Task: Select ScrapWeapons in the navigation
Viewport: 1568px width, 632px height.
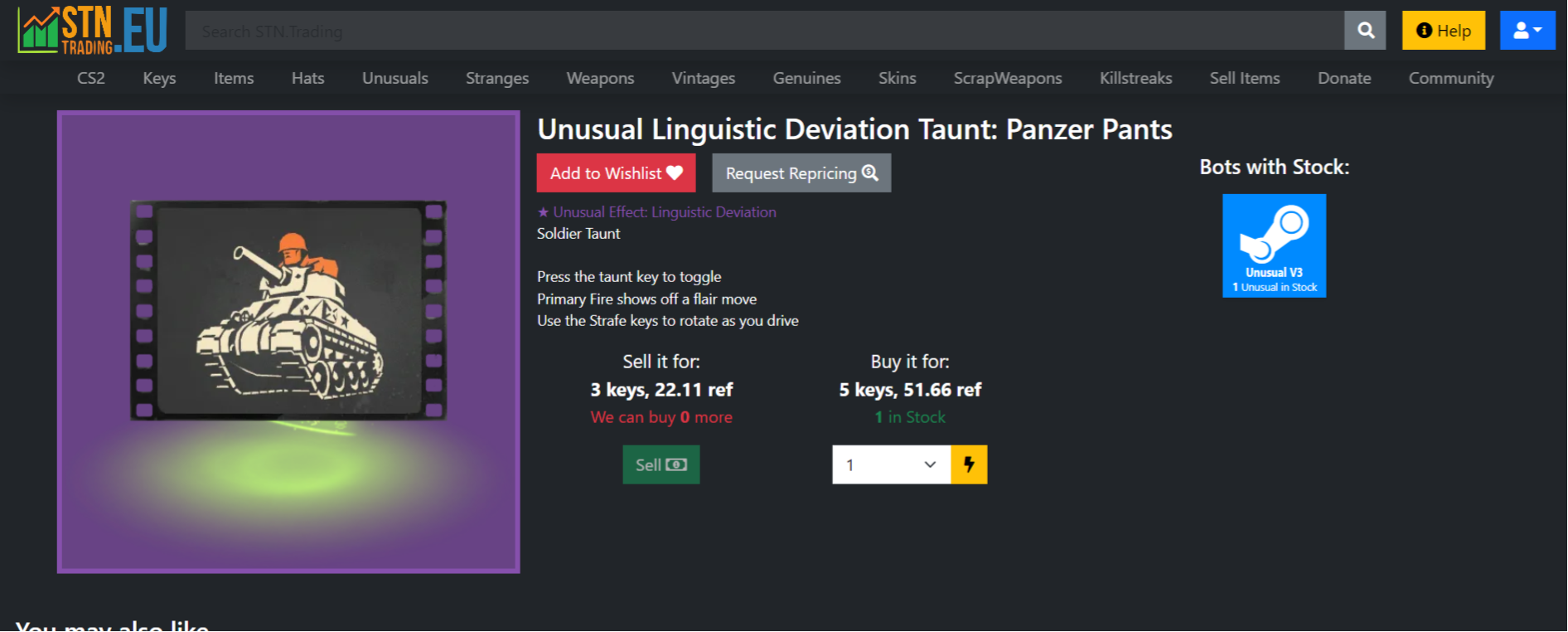Action: click(x=1008, y=78)
